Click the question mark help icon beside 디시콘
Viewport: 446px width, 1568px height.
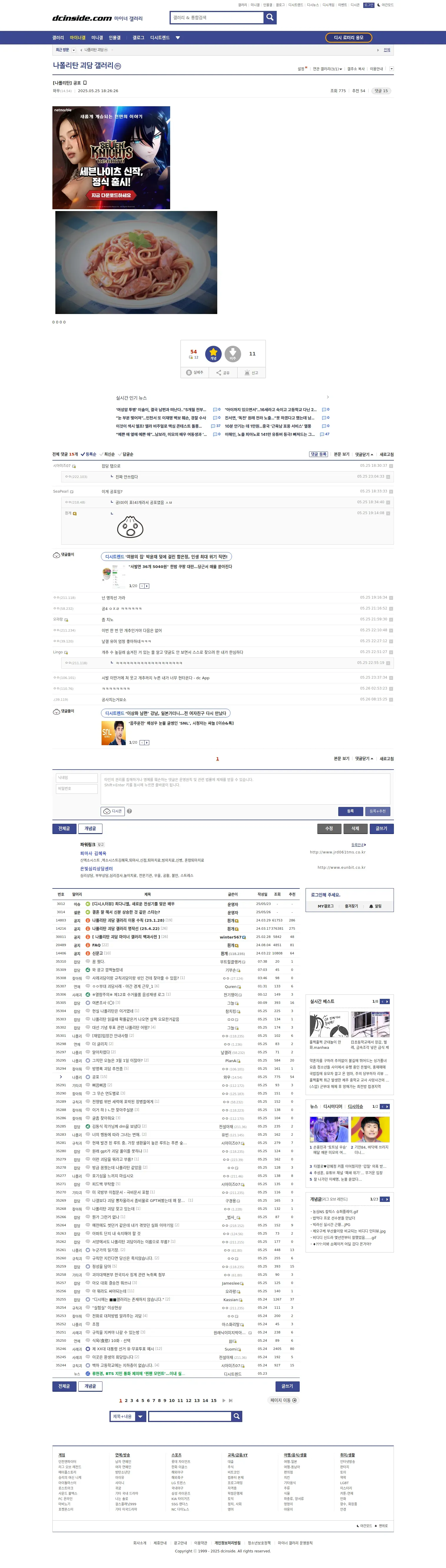click(x=129, y=811)
